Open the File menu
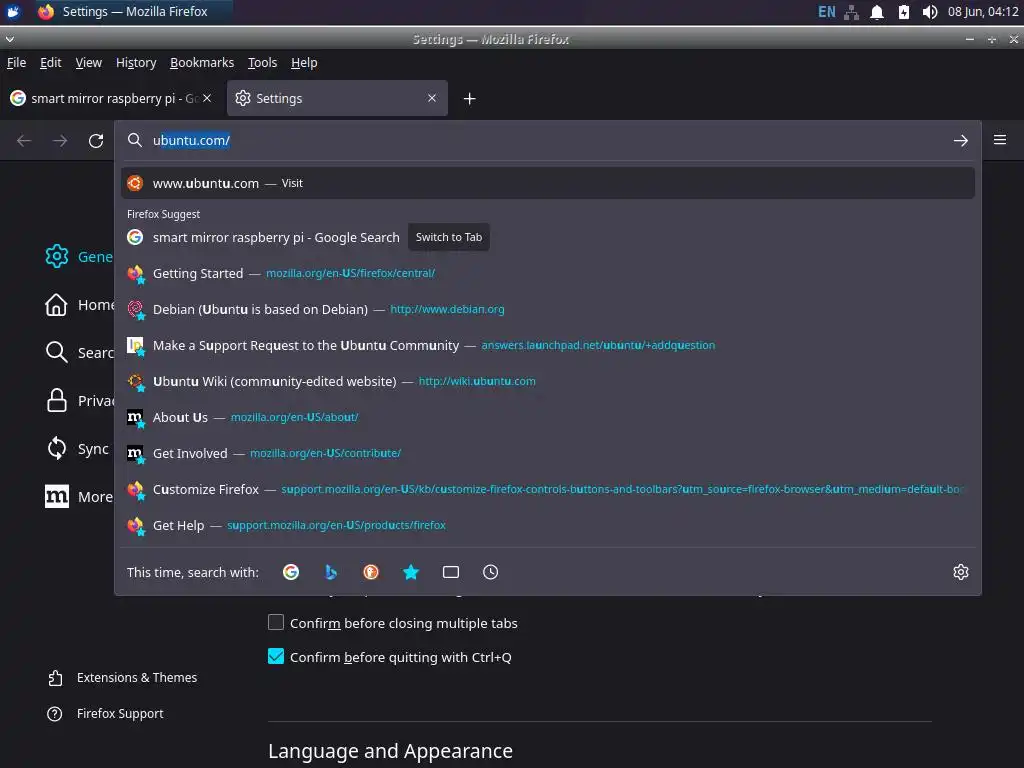 coord(16,63)
